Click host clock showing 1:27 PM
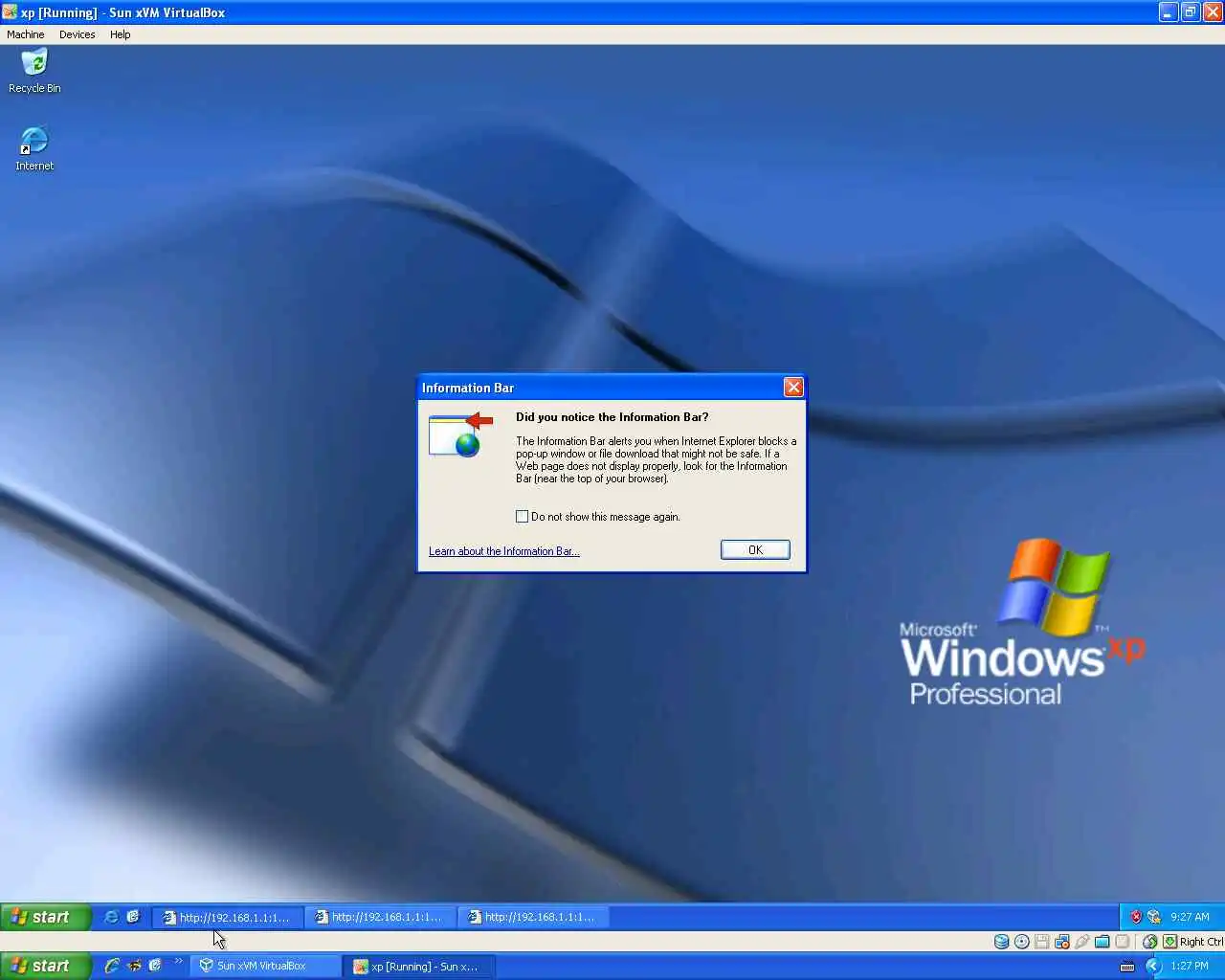The image size is (1225, 980). (1190, 967)
